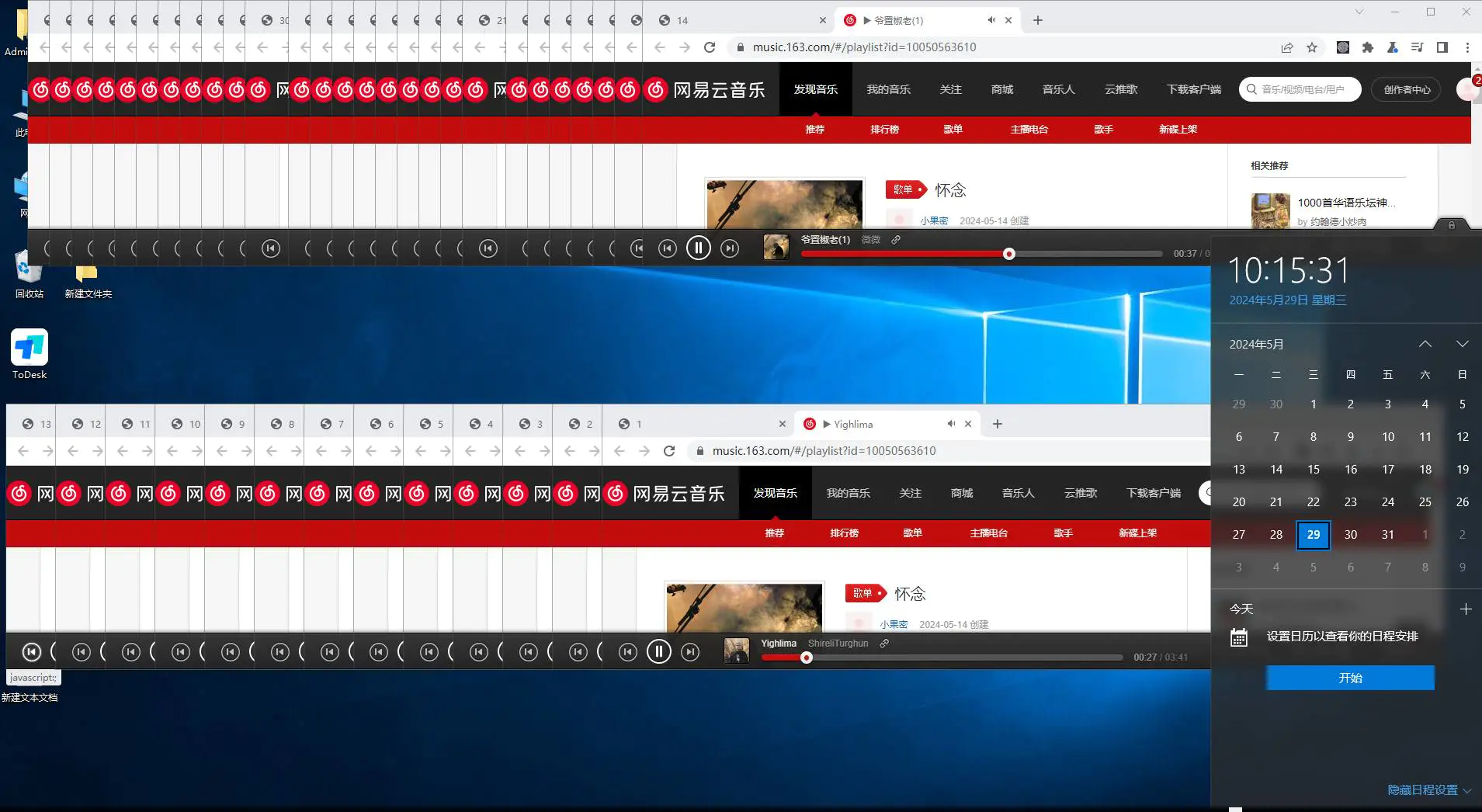Screen dimensions: 1482x812
Task: Refresh the music.163.com page
Action: 710,47
